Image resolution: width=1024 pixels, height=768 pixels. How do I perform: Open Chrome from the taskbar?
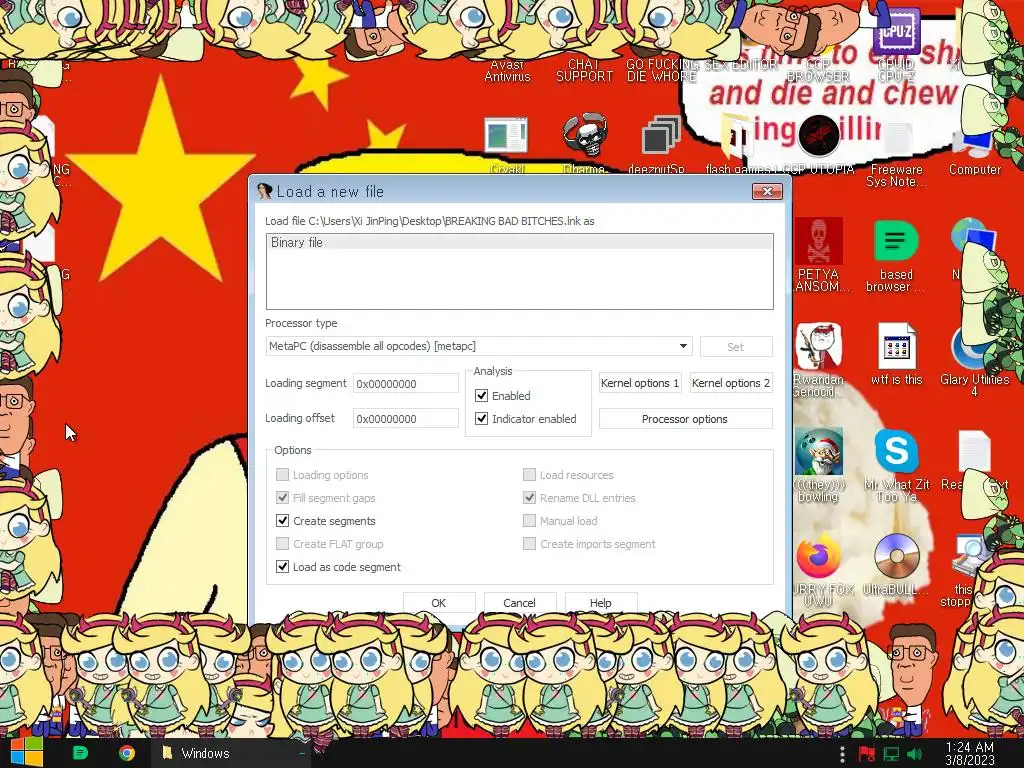pos(127,753)
